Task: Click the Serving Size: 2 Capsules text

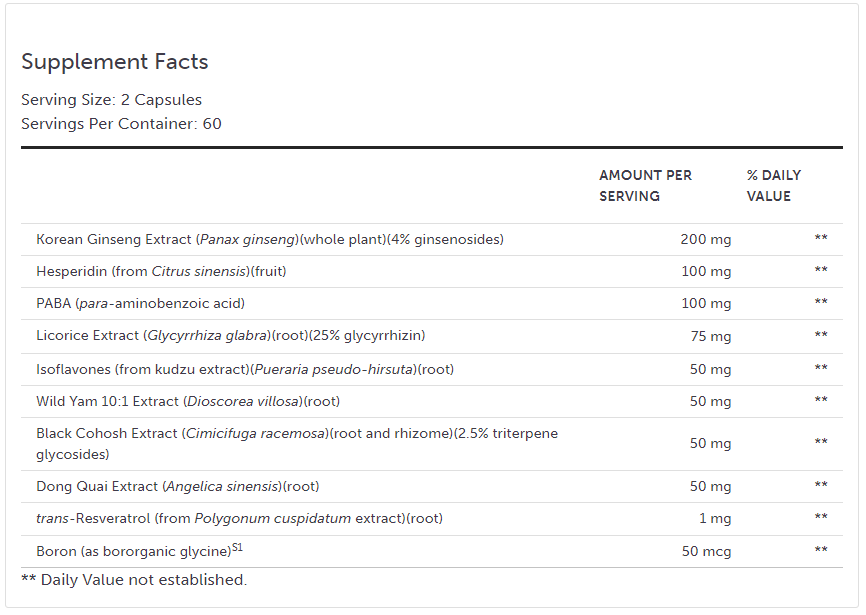Action: coord(111,100)
